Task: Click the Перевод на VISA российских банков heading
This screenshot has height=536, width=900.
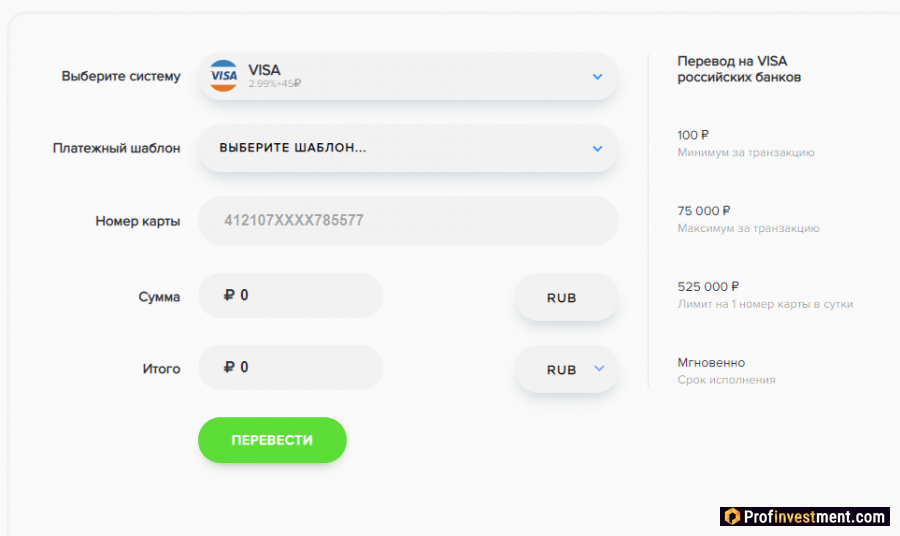Action: 739,69
